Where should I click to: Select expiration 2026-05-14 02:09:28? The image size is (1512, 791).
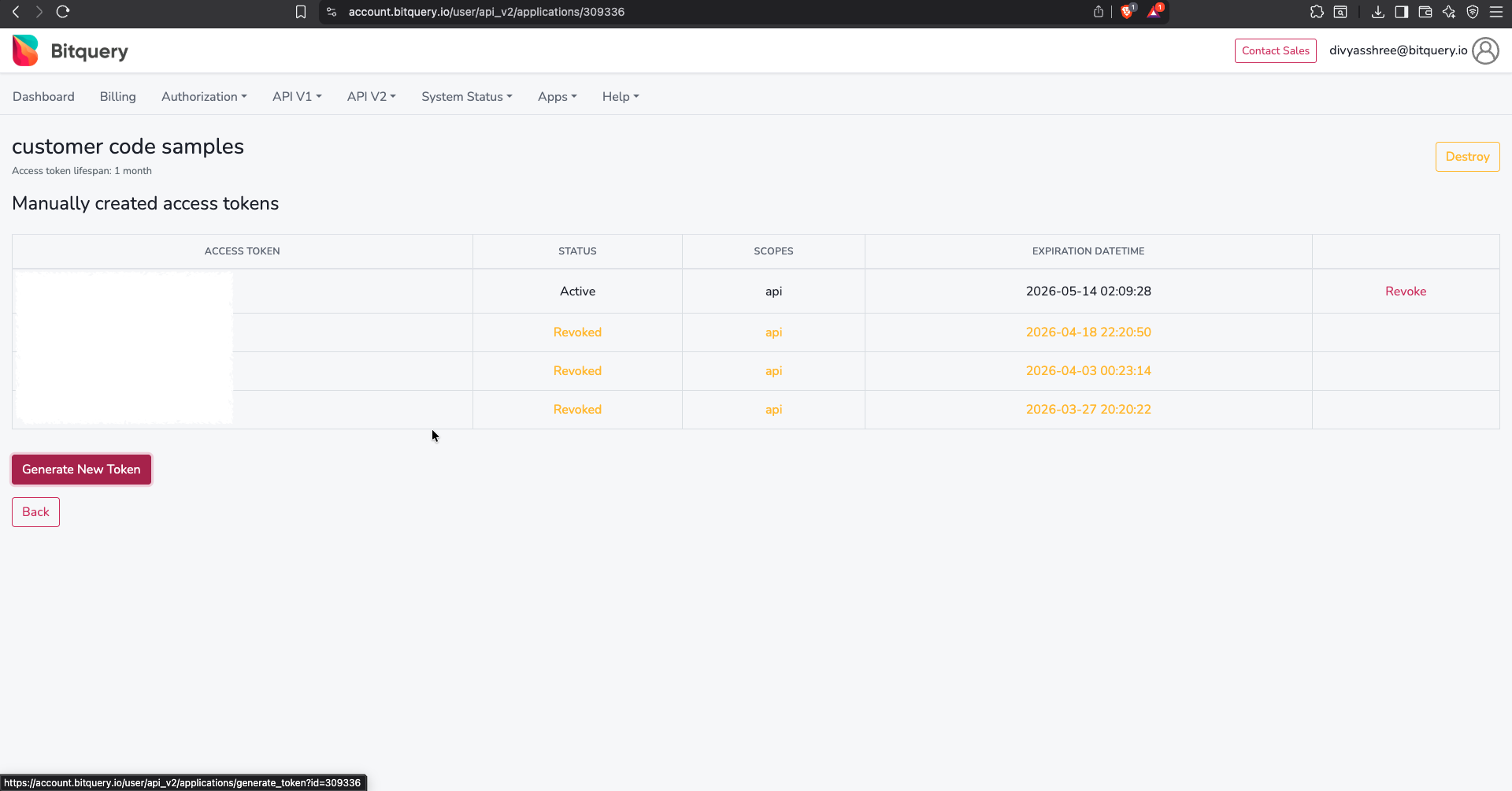click(1088, 291)
